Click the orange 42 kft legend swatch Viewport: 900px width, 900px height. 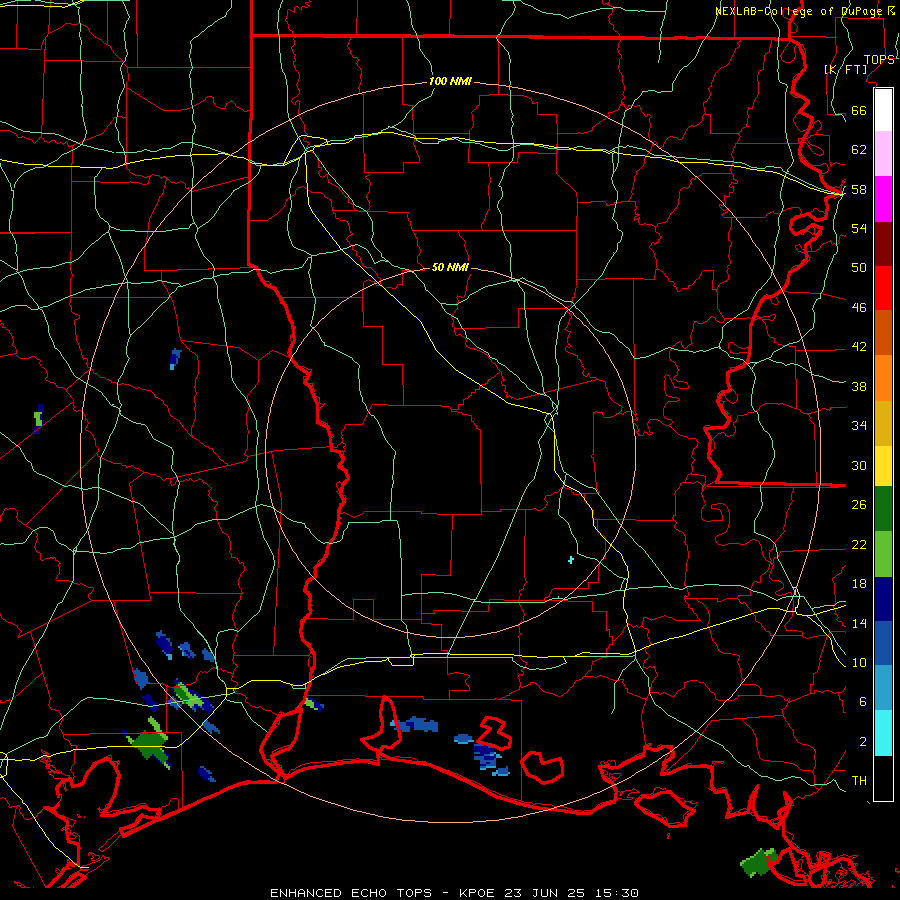(x=883, y=378)
